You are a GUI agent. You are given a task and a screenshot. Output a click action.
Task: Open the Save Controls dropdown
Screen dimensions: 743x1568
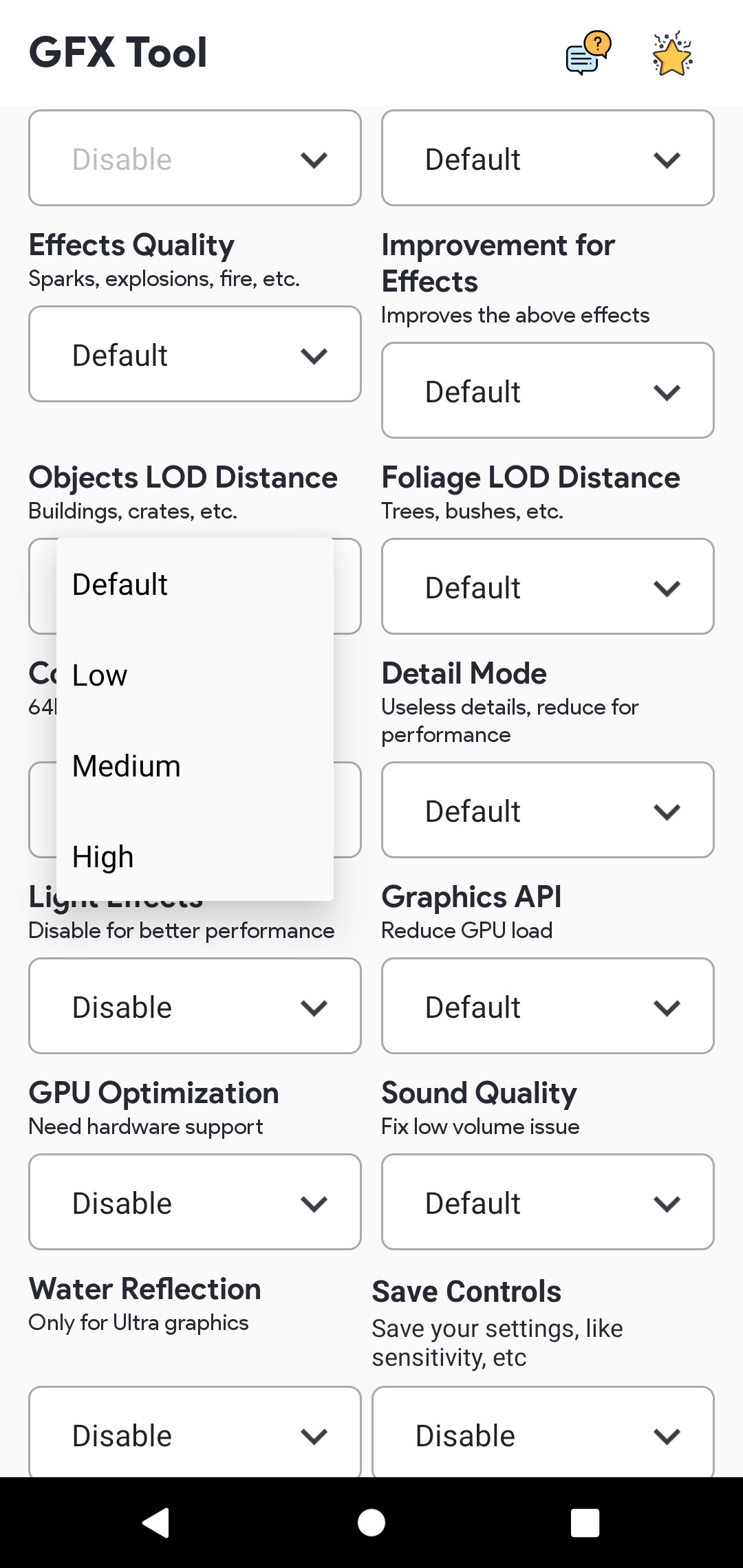coord(543,1434)
